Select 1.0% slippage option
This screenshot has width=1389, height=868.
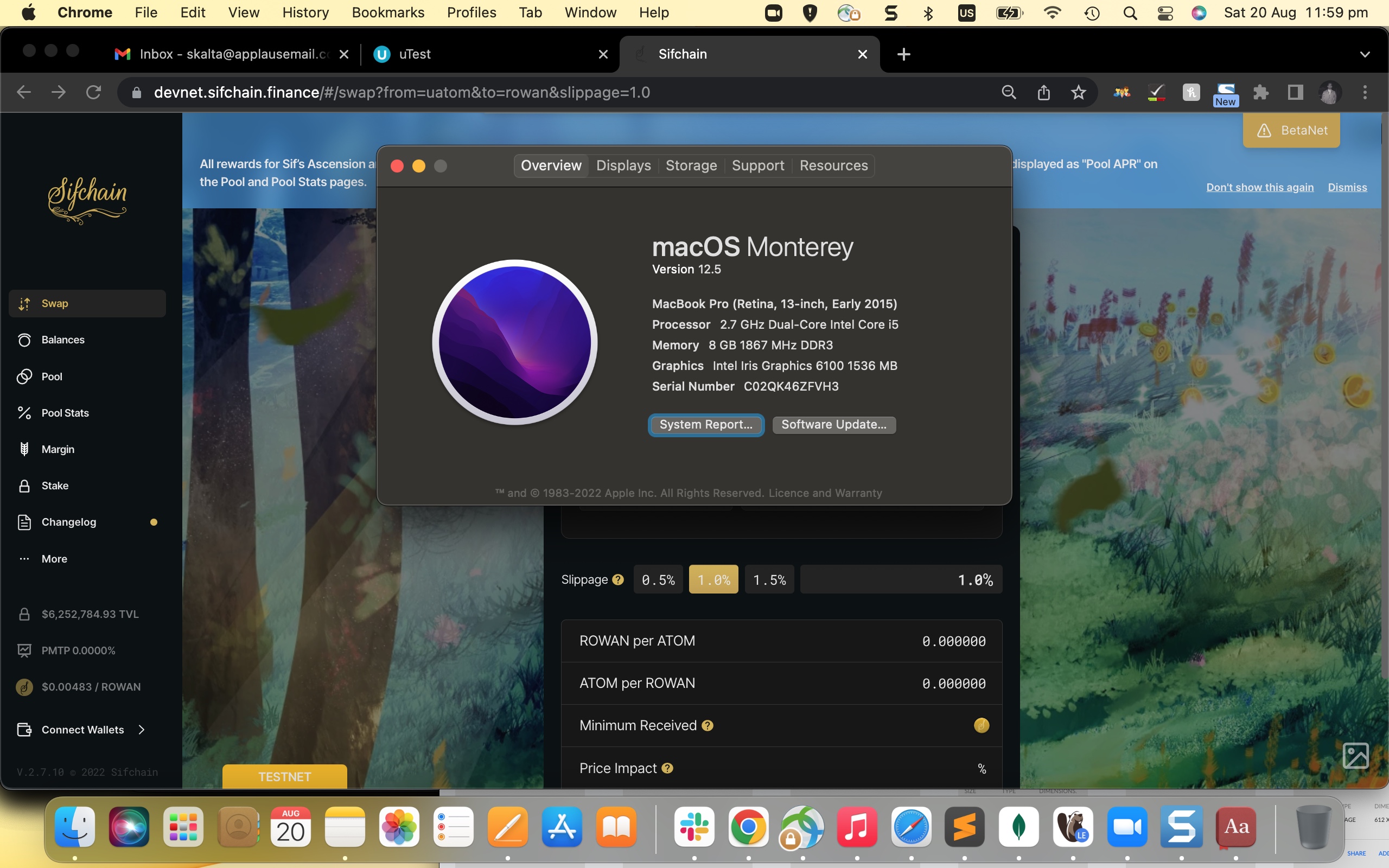(713, 580)
